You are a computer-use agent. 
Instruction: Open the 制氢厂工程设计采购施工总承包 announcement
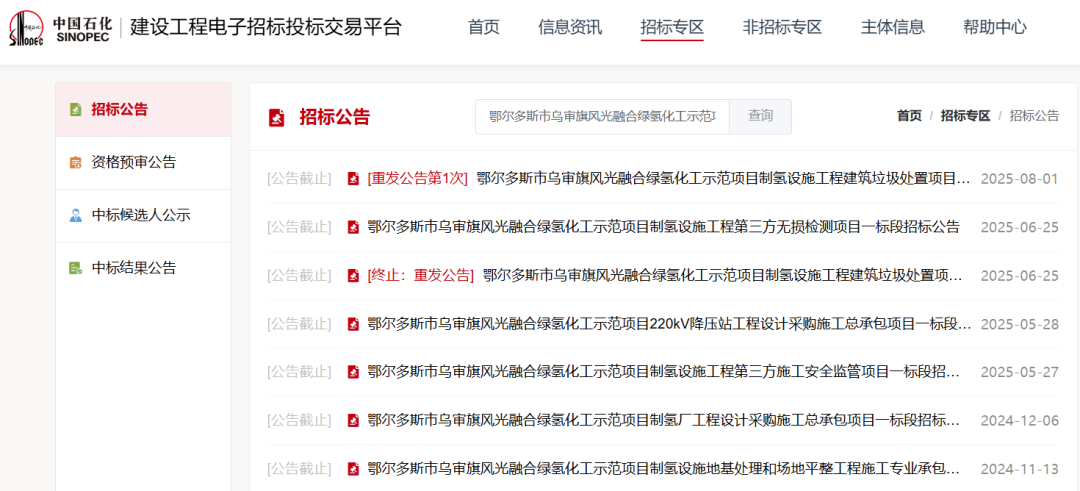[663, 421]
